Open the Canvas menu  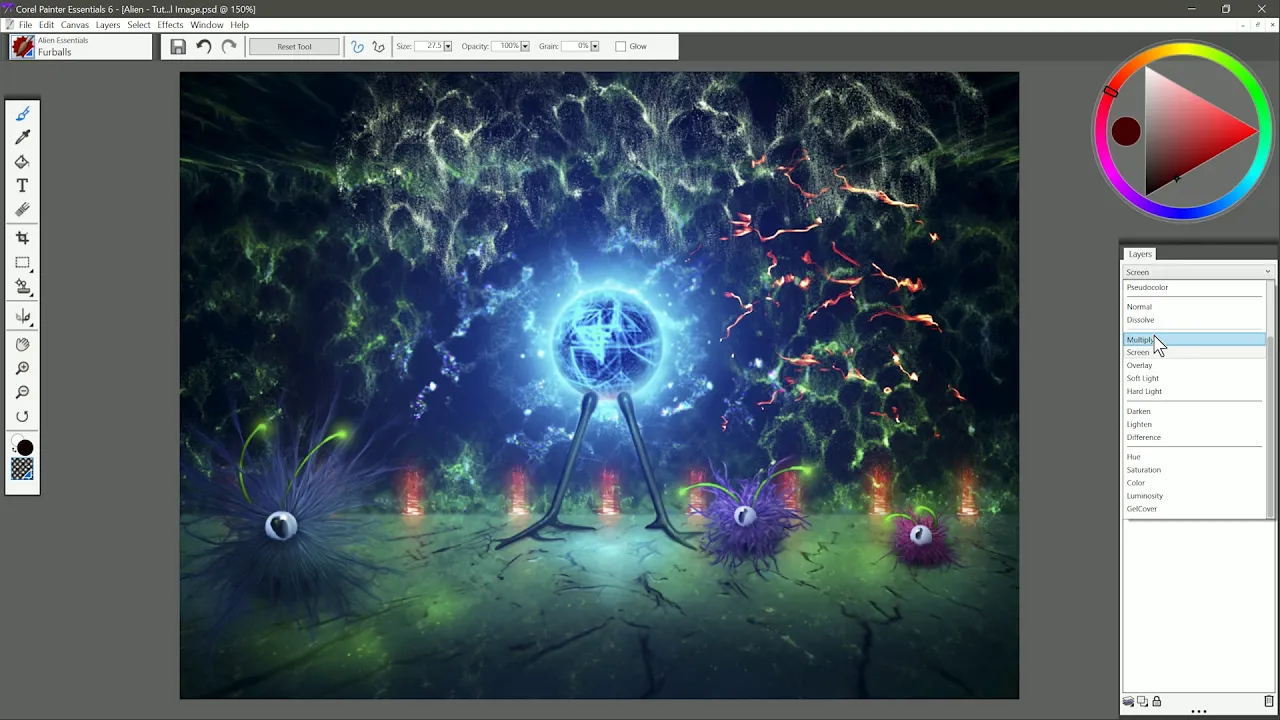point(75,25)
